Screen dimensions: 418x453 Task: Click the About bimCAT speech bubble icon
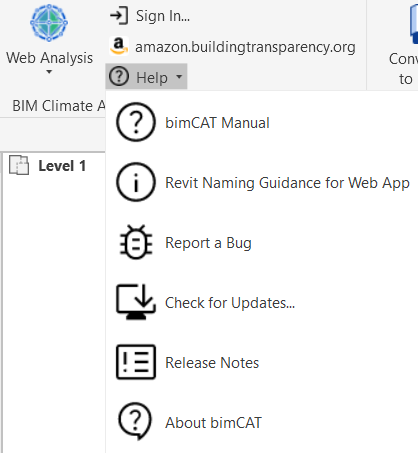[135, 421]
